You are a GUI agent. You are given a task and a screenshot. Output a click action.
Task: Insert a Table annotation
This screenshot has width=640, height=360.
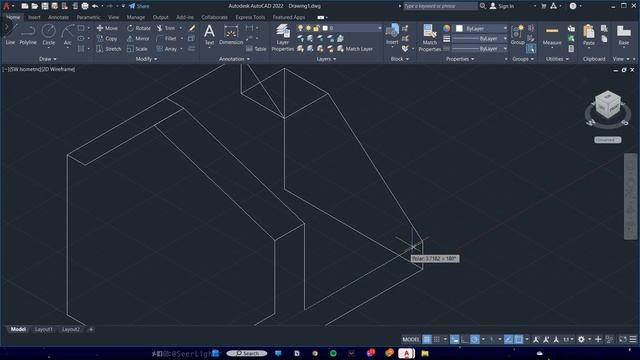(256, 49)
